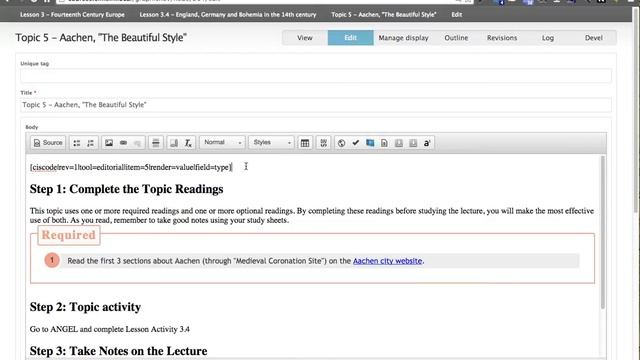This screenshot has width=640, height=360.
Task: Go to Lesson 3 – Fourteenth Century Europe breadcrumb
Action: point(72,14)
